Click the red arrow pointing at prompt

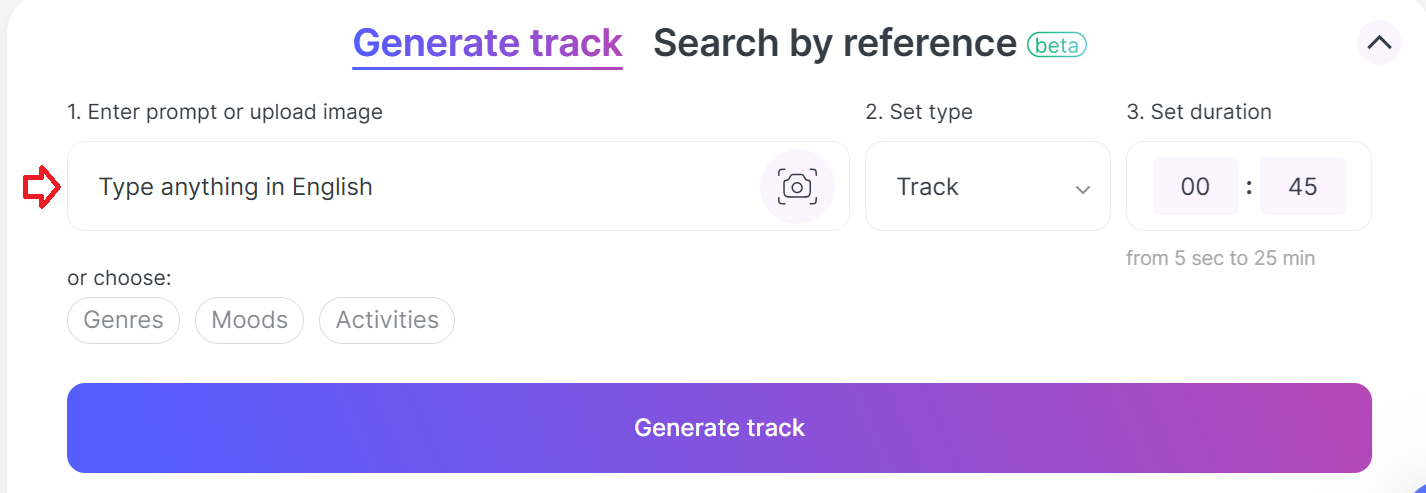coord(42,188)
